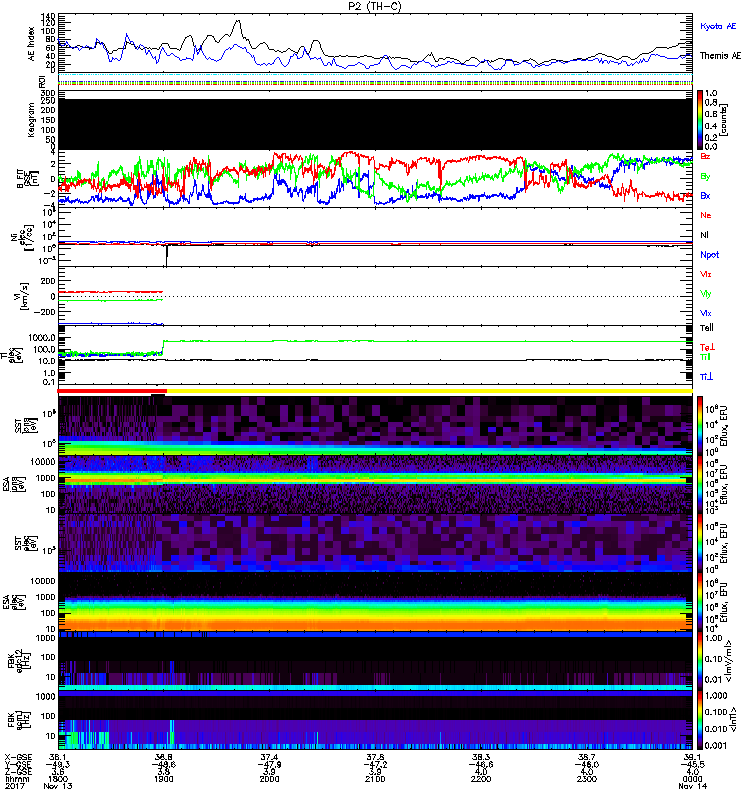Click the green Viy legend label

click(x=706, y=294)
